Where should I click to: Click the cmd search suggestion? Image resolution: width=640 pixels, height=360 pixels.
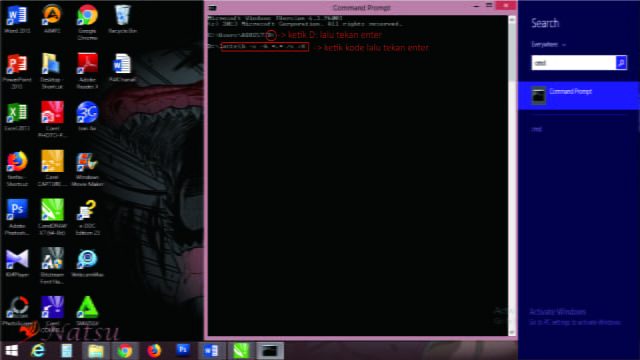537,129
